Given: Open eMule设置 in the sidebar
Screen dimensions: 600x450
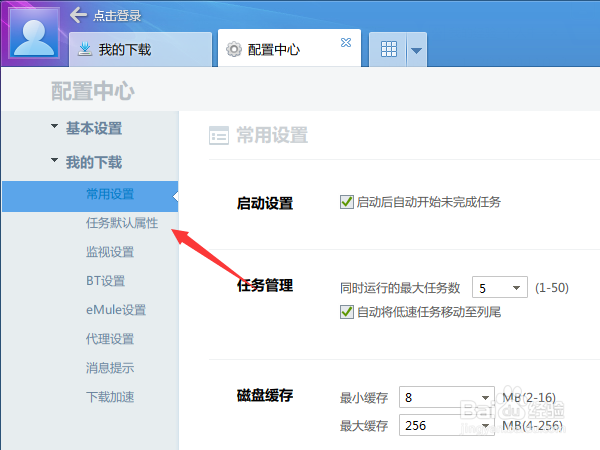Looking at the screenshot, I should click(116, 310).
